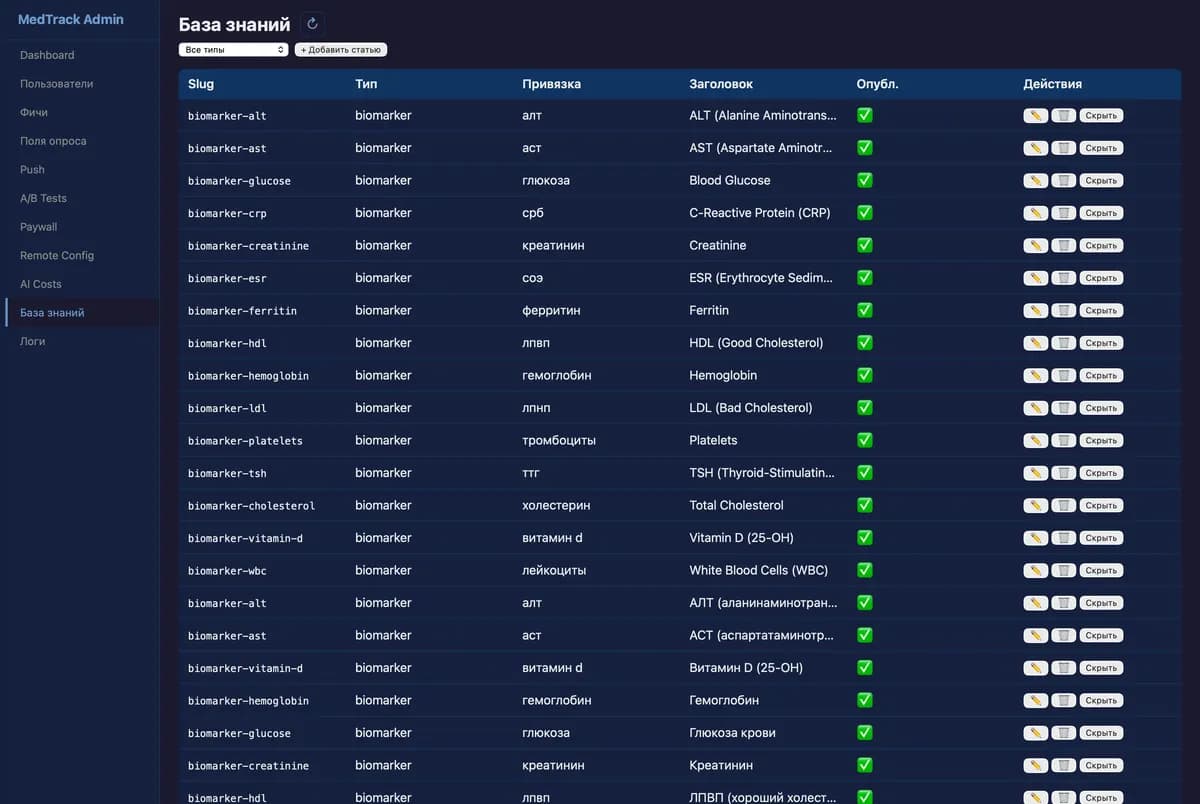The image size is (1200, 804).
Task: Edit the LDL (Bad Cholesterol) article
Action: point(1036,408)
